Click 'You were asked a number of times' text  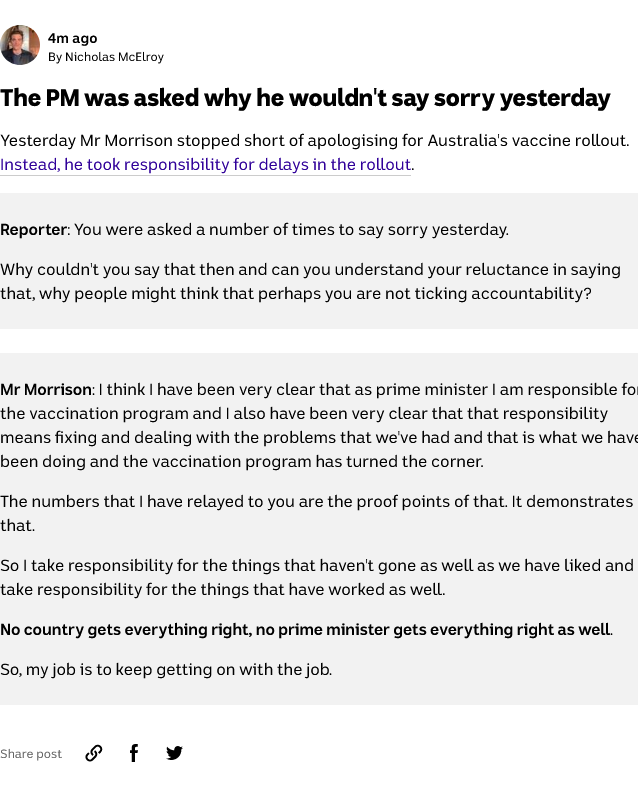click(x=291, y=230)
